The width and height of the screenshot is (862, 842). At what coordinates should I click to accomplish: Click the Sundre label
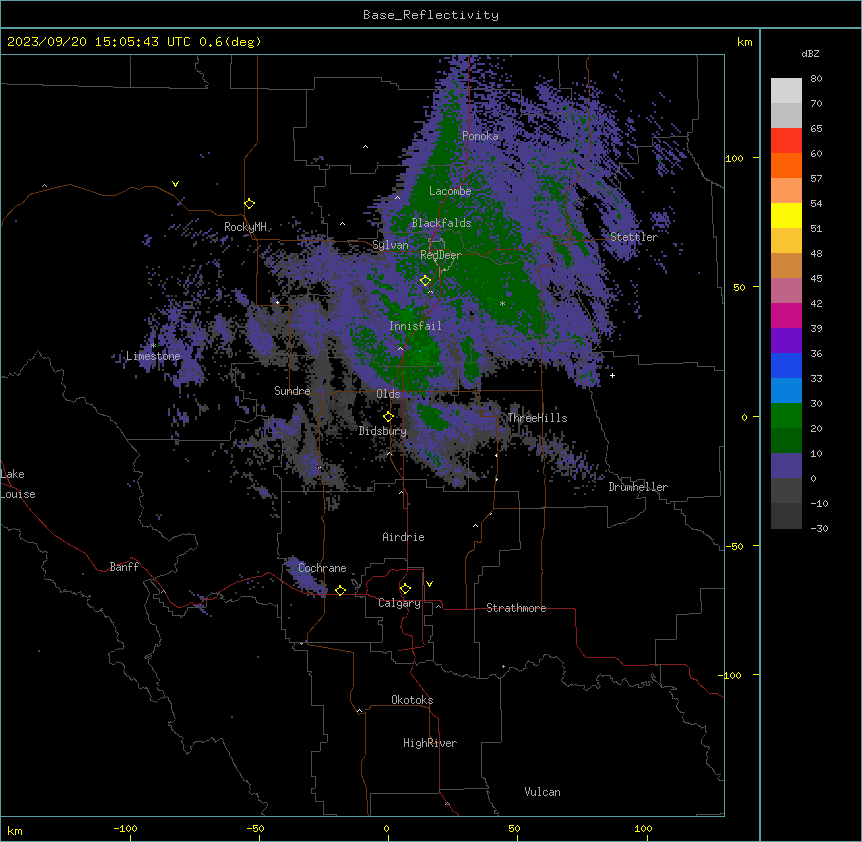click(x=292, y=391)
